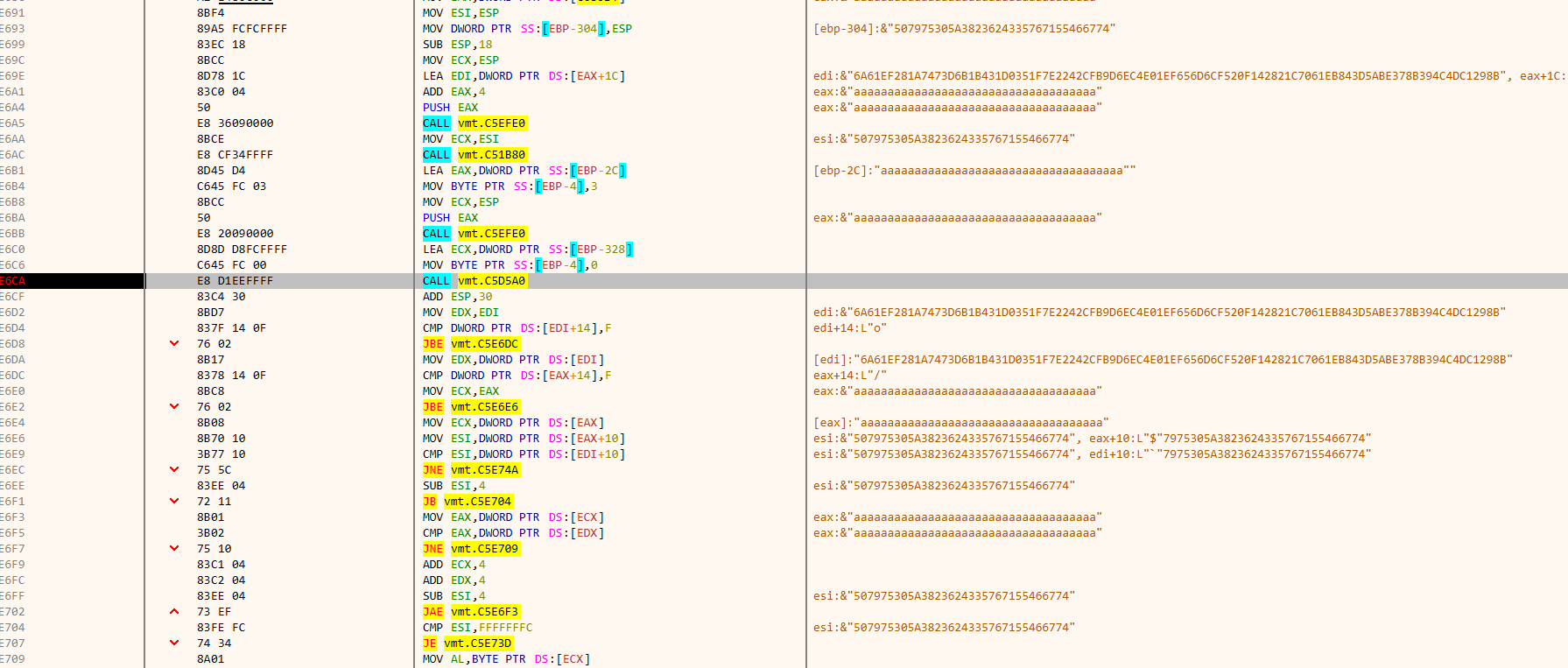
Task: Select the jump arrow next to JNE vmt.C5E74A
Action: coord(174,470)
